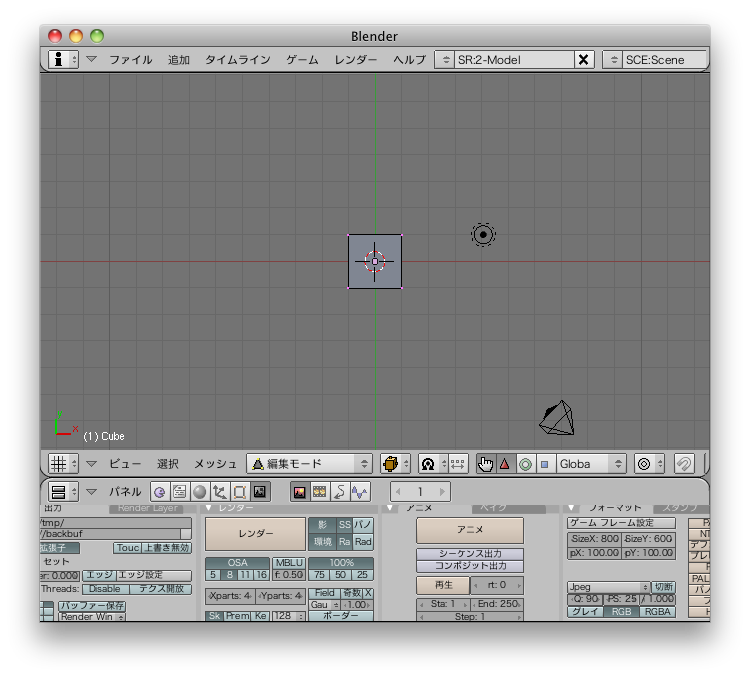
Task: Open the Scene context picture icon
Action: (x=260, y=492)
